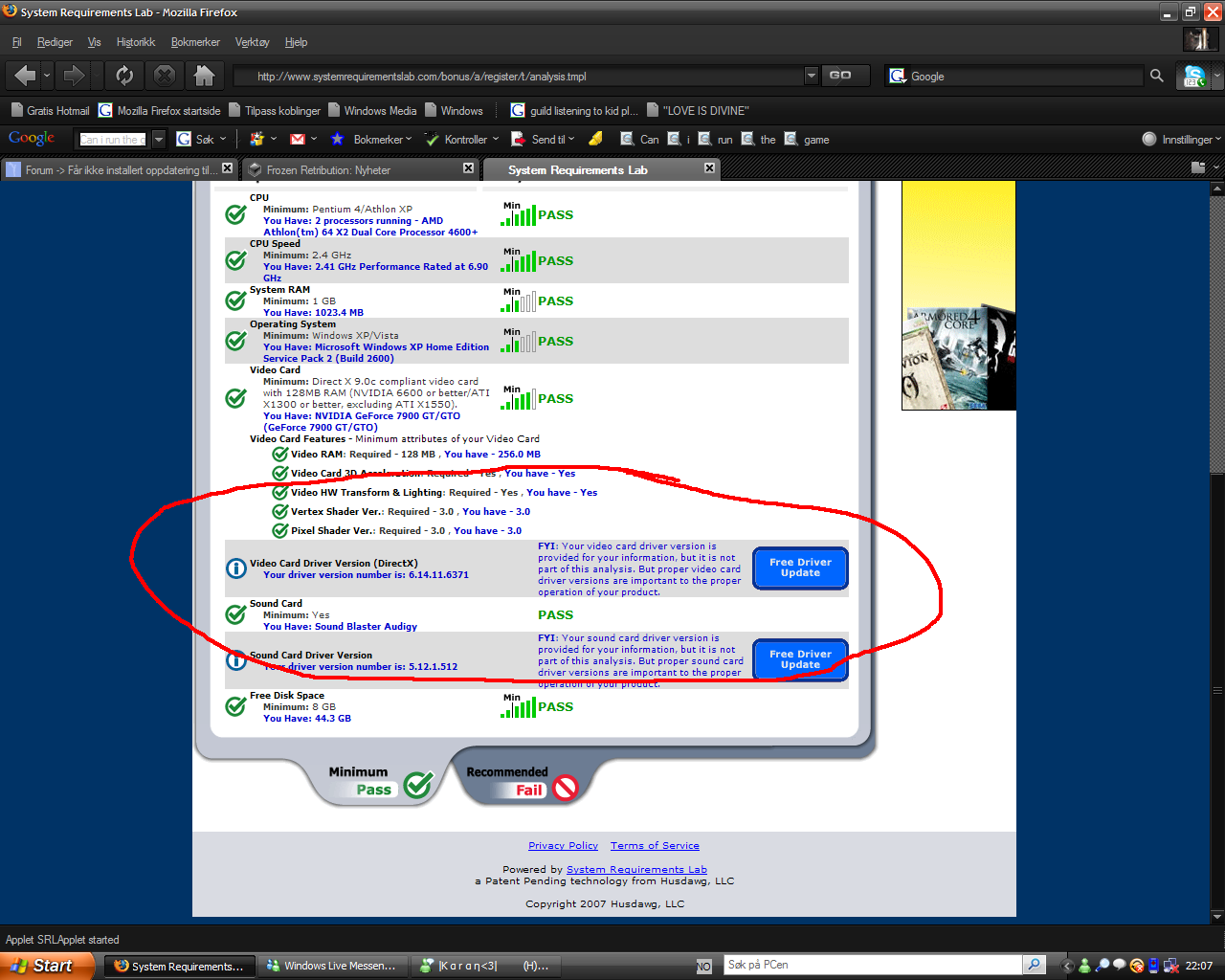Click Free Driver Update for video card
This screenshot has height=980, width=1225.
[800, 568]
